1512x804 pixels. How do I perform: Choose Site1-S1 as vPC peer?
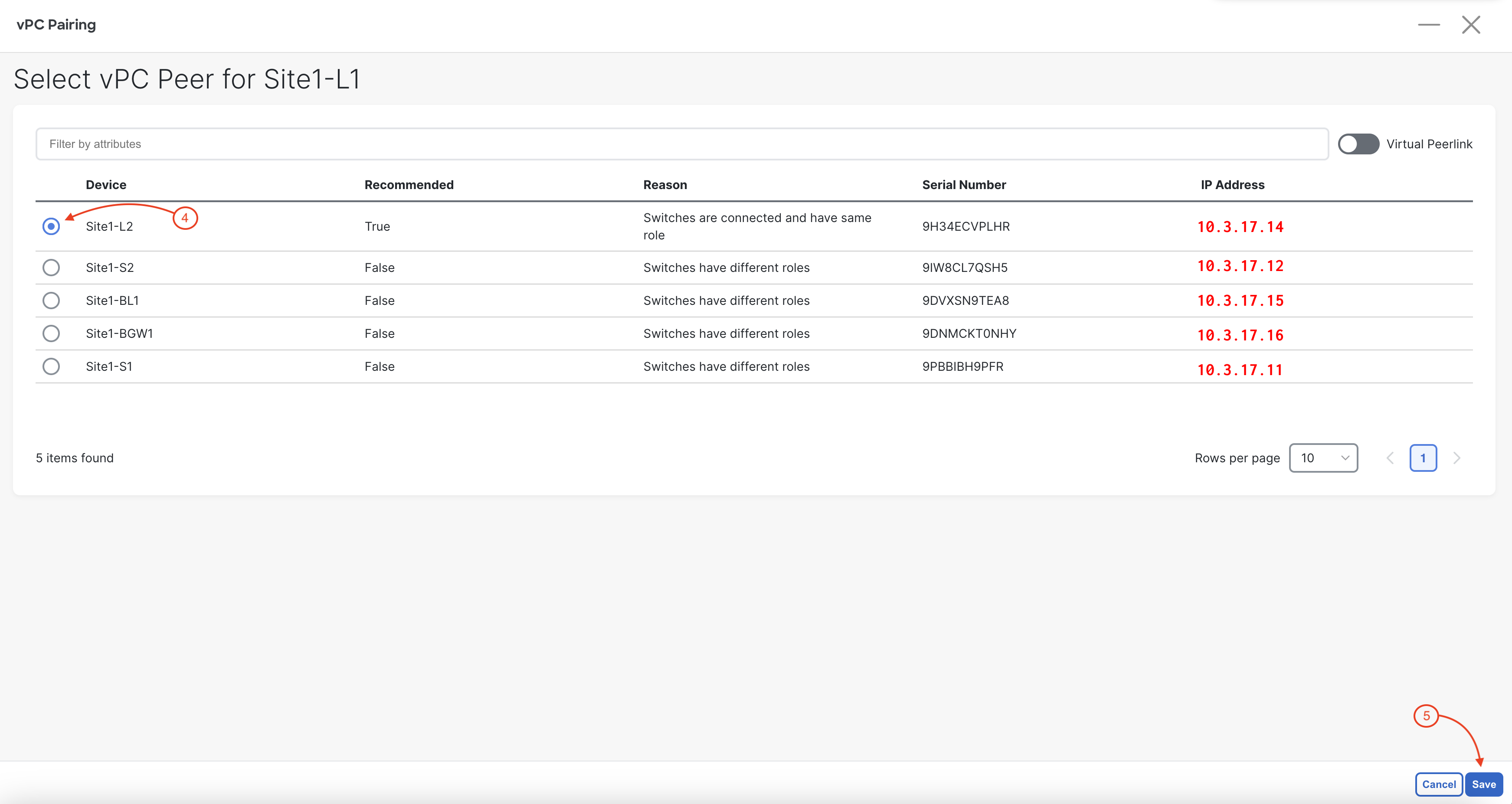point(51,366)
